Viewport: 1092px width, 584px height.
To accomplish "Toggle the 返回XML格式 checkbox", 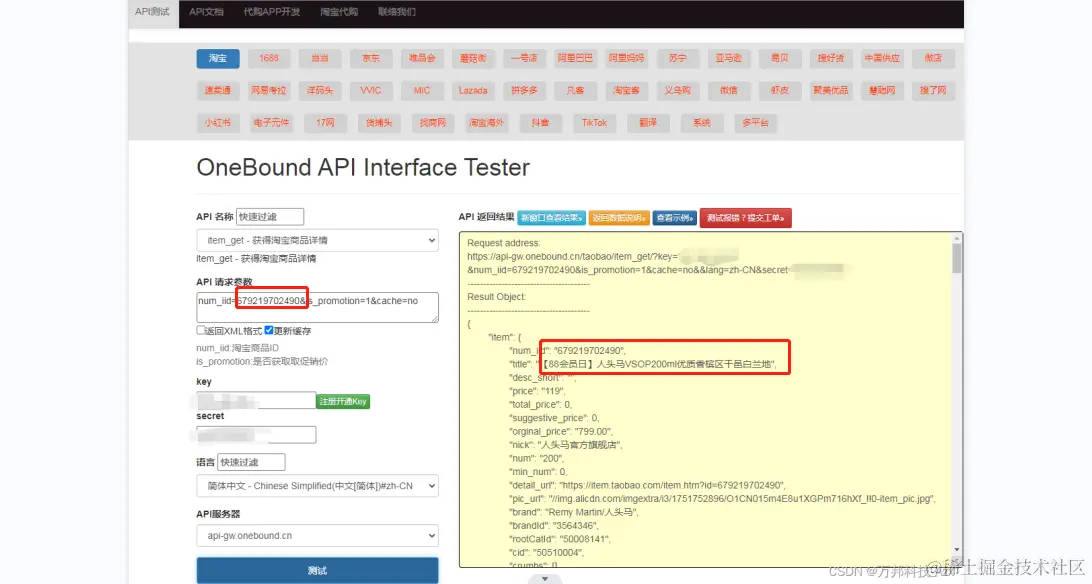I will click(201, 331).
